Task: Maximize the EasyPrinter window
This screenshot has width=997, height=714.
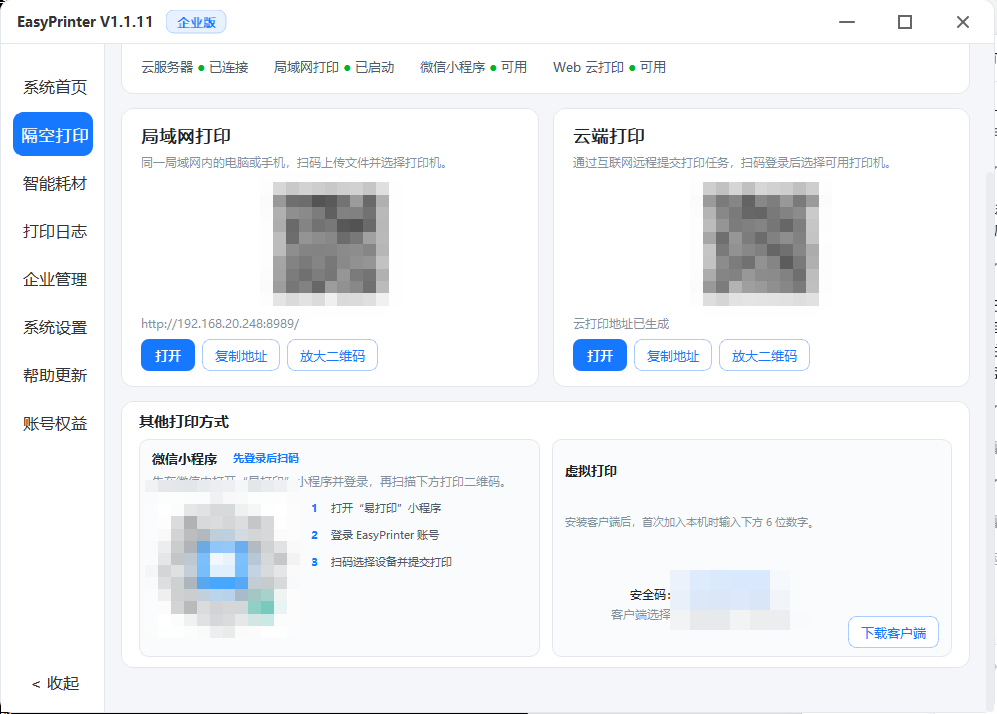Action: 905,22
